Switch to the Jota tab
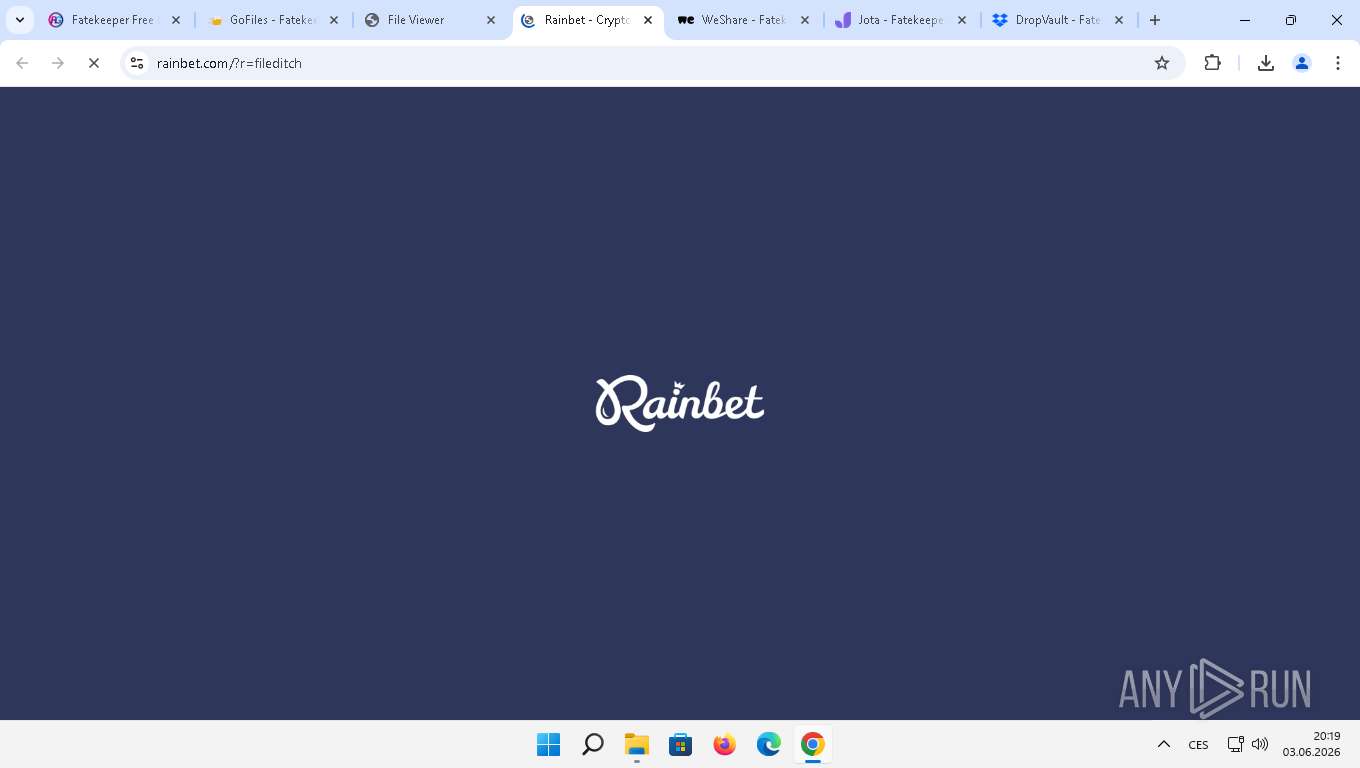Viewport: 1360px width, 768px height. pos(901,20)
